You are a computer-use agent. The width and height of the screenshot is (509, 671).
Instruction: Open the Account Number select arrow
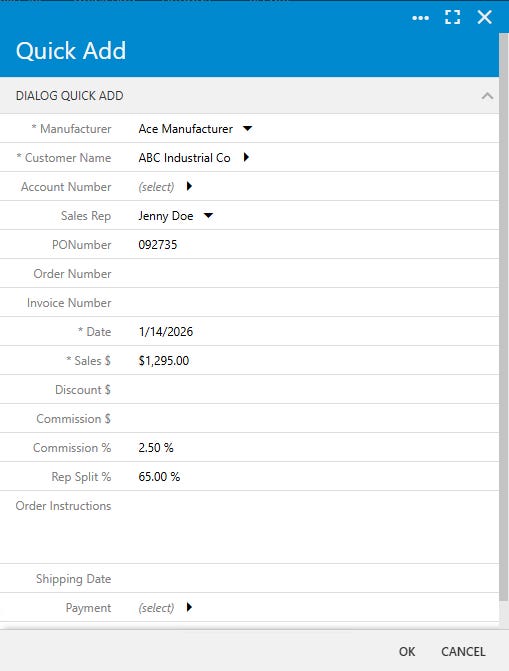(x=189, y=186)
